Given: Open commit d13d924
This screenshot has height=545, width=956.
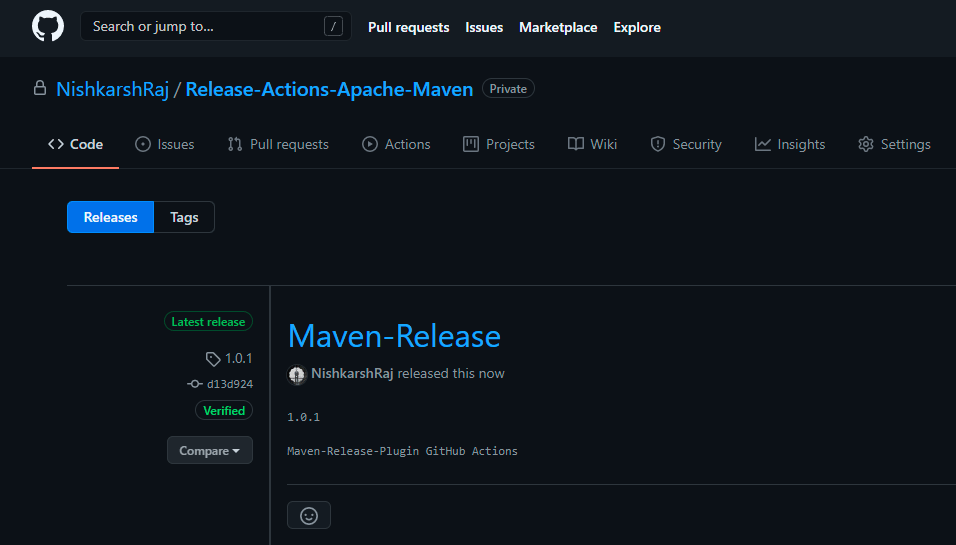Looking at the screenshot, I should click(x=230, y=384).
